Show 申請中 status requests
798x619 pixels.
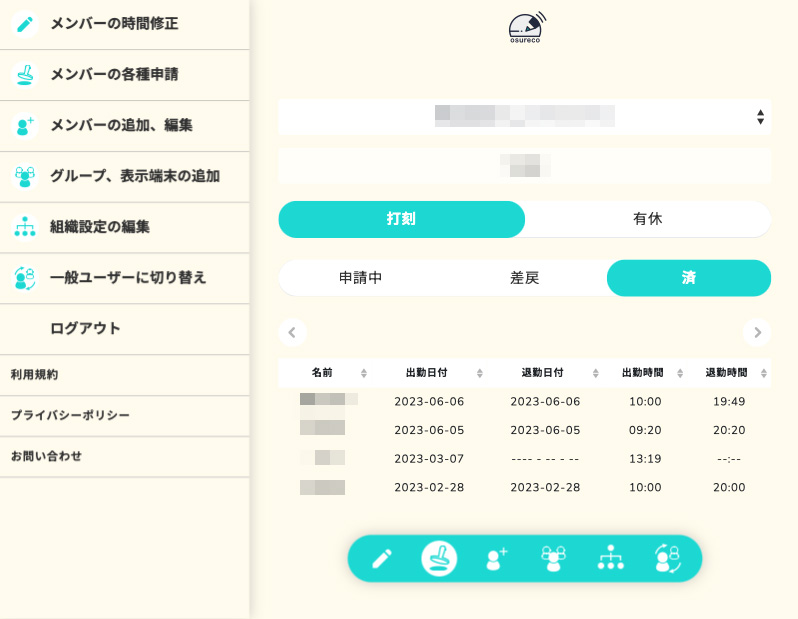(360, 278)
